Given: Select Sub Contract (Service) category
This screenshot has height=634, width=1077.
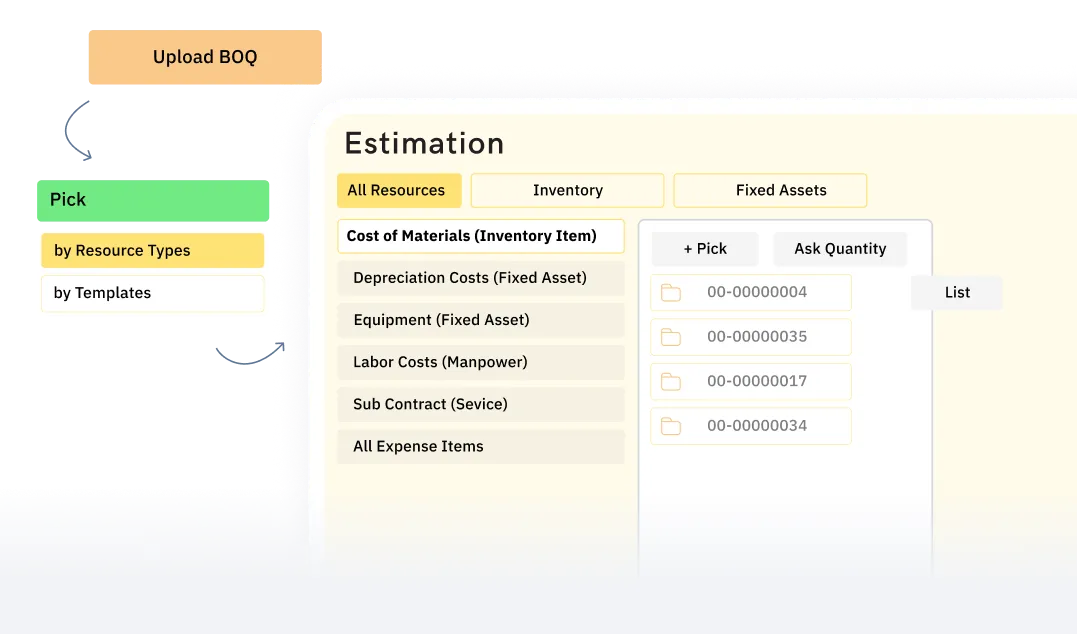Looking at the screenshot, I should [x=480, y=404].
